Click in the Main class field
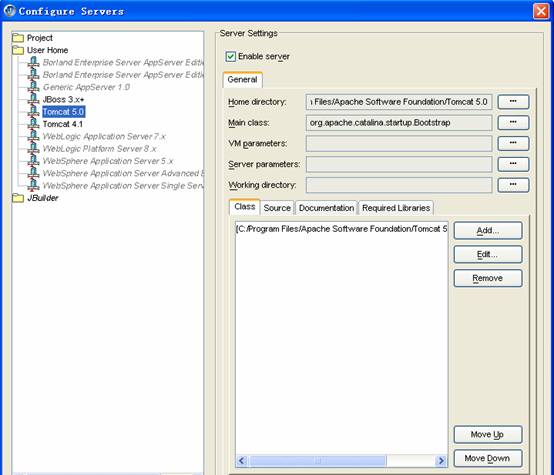 click(x=399, y=123)
